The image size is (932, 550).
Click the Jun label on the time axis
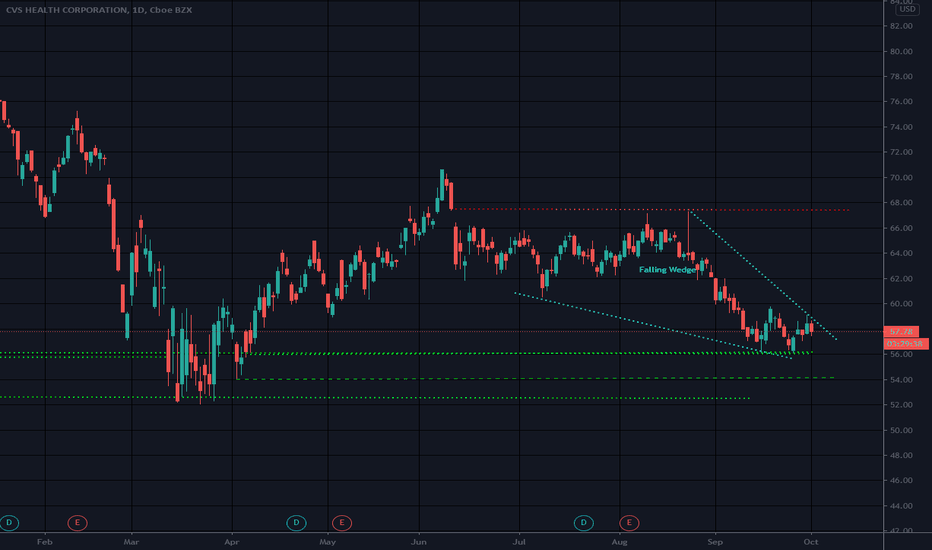pyautogui.click(x=419, y=542)
